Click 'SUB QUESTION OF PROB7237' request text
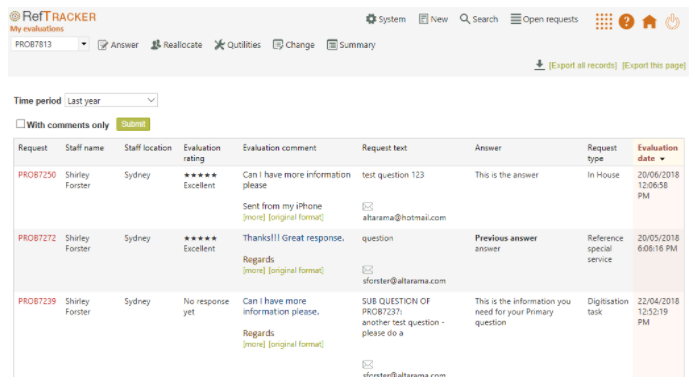This screenshot has width=695, height=386. [396, 307]
